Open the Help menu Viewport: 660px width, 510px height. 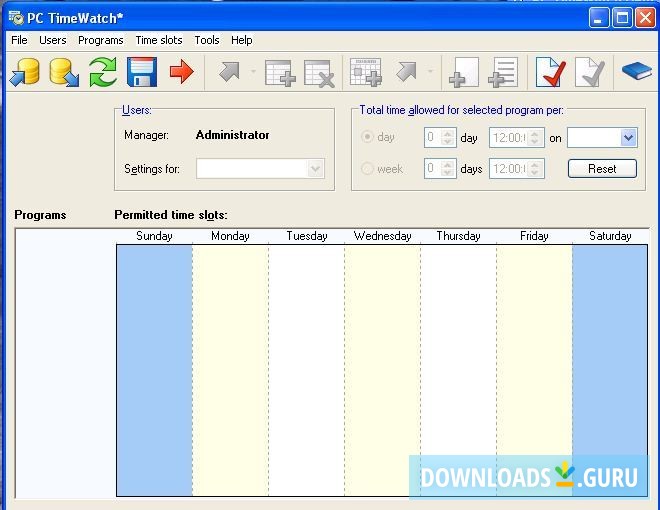tap(242, 40)
